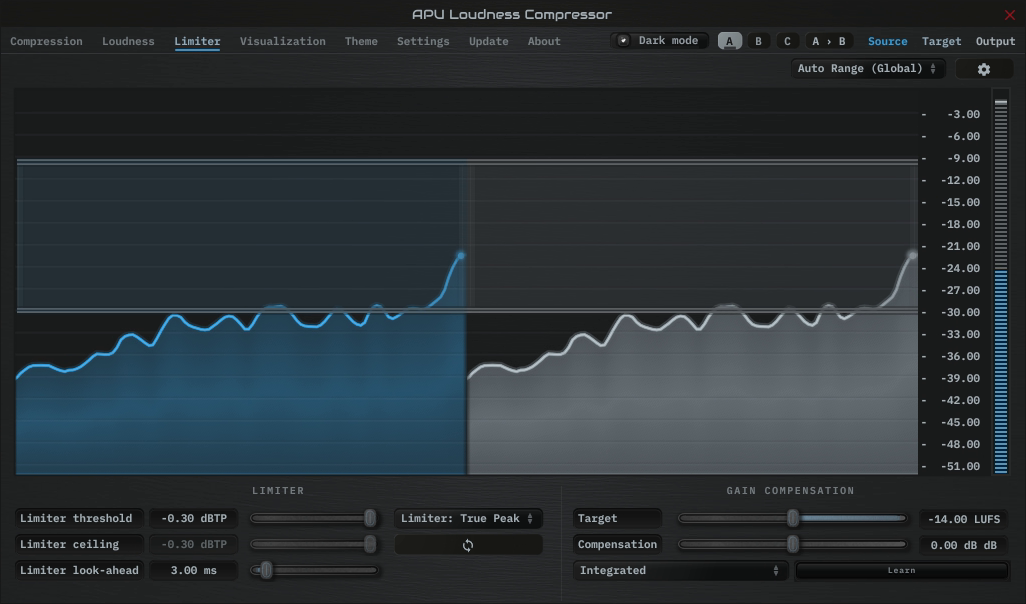
Task: Open the Visualization tab
Action: pyautogui.click(x=283, y=41)
